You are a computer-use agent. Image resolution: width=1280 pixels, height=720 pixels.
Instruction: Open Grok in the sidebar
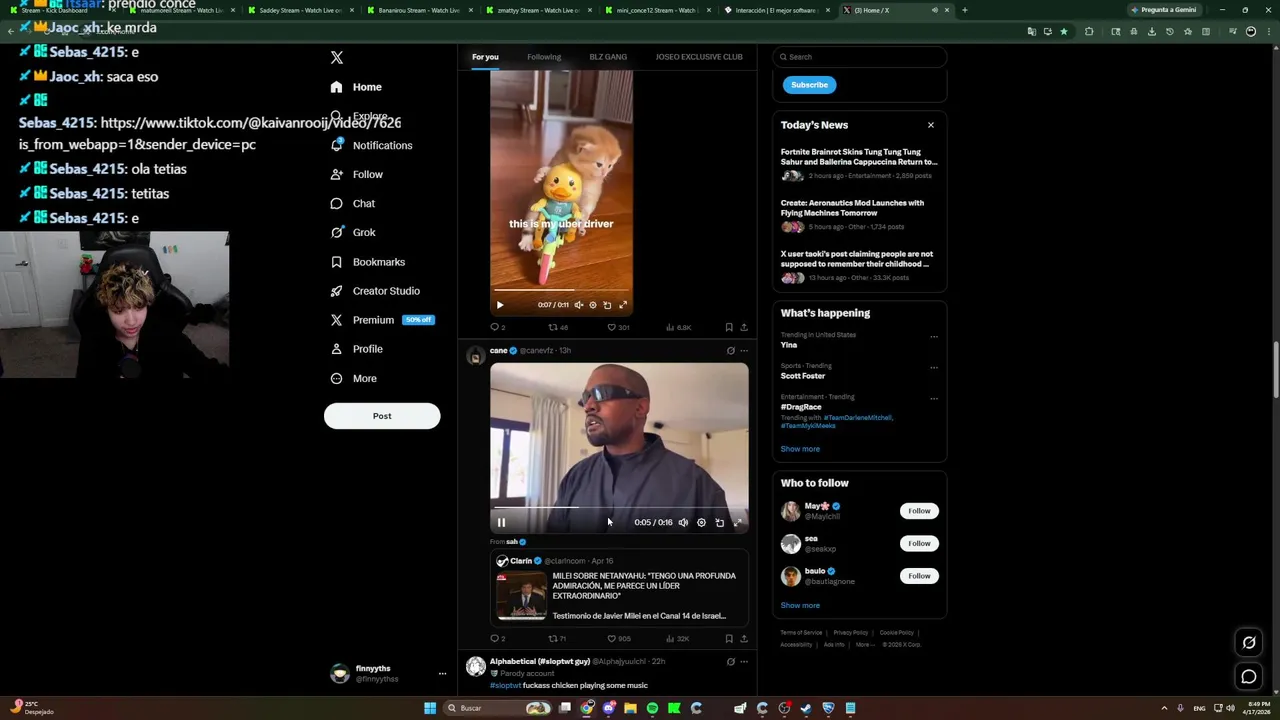(353, 232)
